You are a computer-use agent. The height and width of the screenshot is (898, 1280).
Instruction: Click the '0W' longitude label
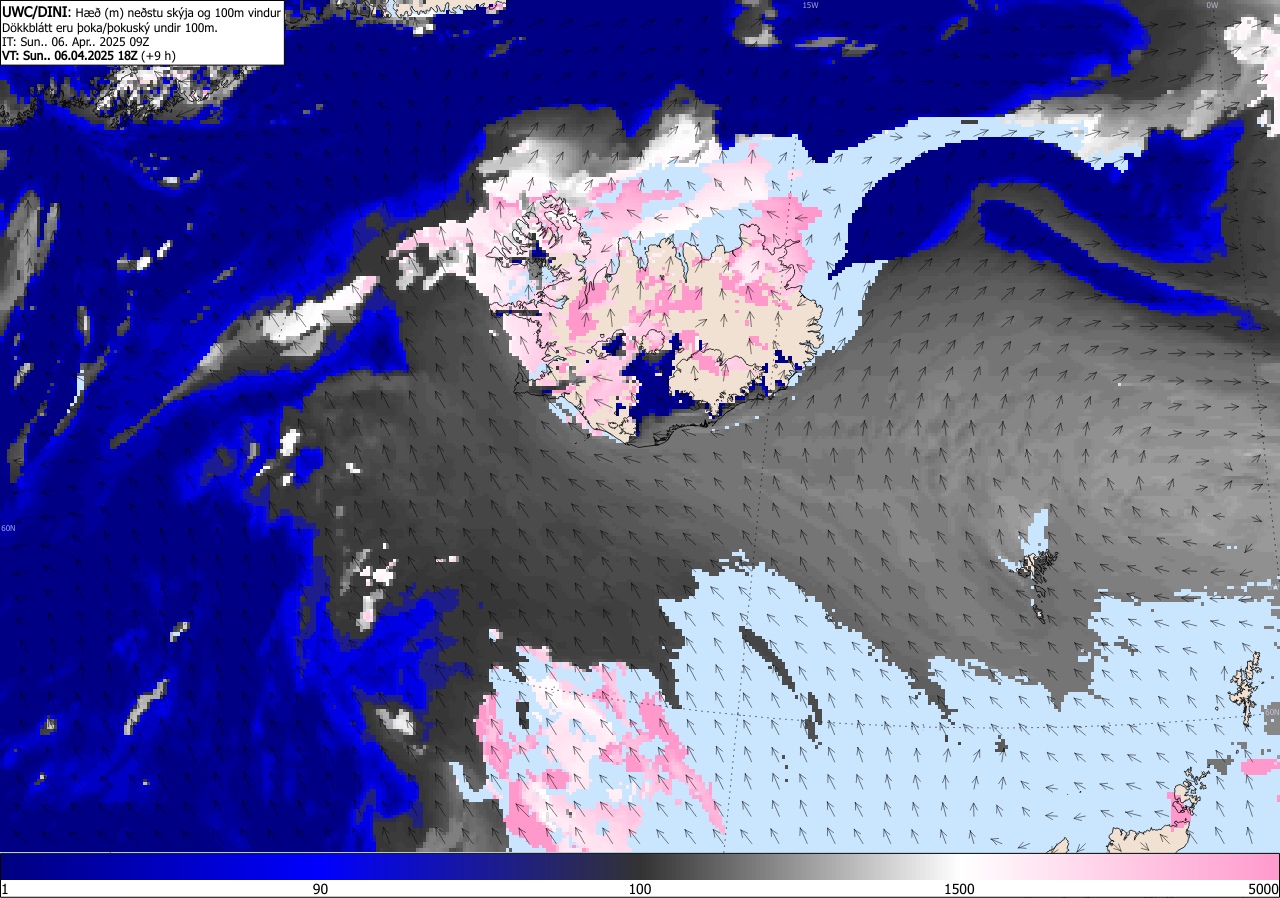pyautogui.click(x=1212, y=5)
